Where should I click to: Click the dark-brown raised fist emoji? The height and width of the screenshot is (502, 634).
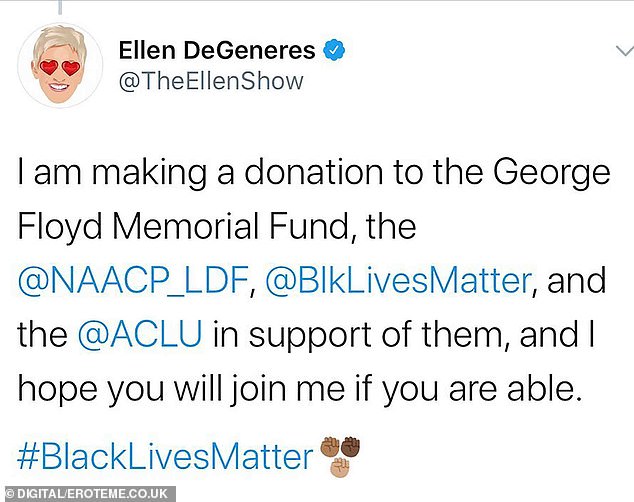[x=349, y=446]
